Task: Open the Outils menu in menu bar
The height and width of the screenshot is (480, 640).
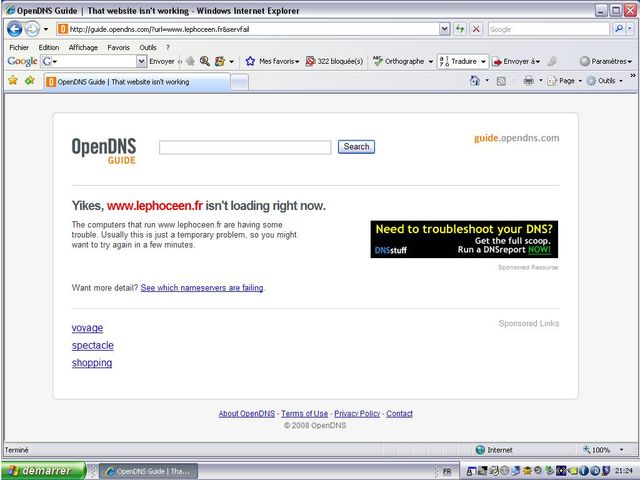Action: [x=148, y=47]
